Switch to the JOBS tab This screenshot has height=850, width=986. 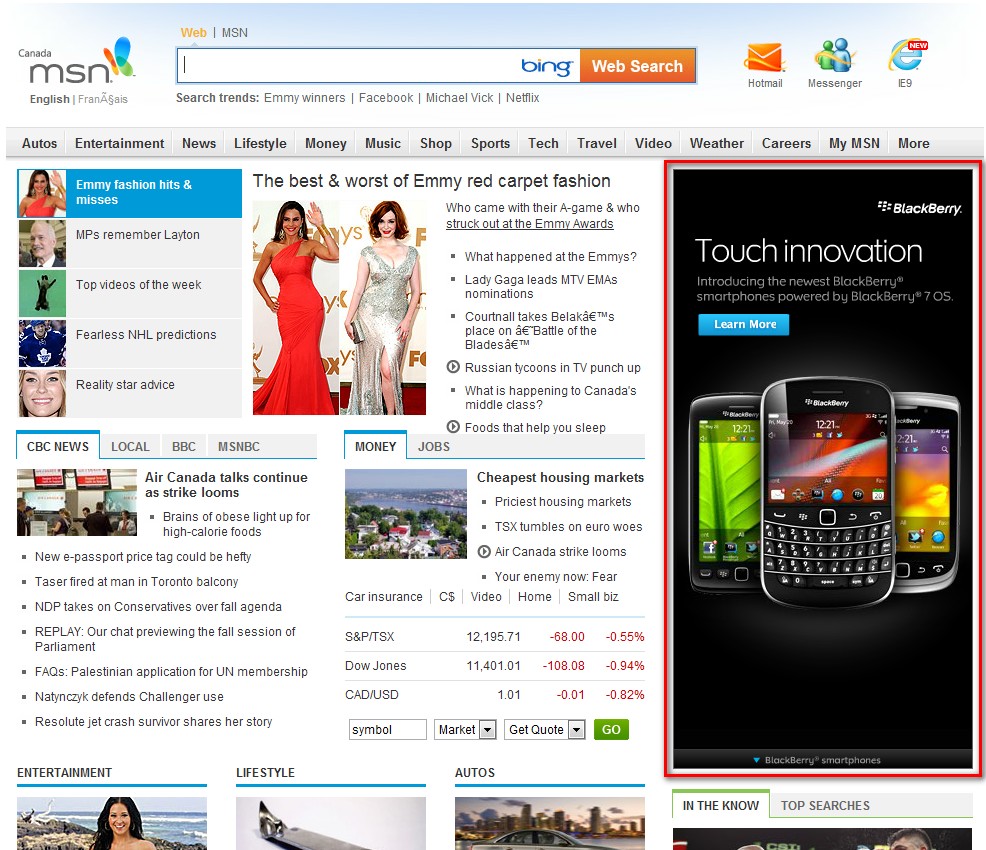tap(434, 446)
